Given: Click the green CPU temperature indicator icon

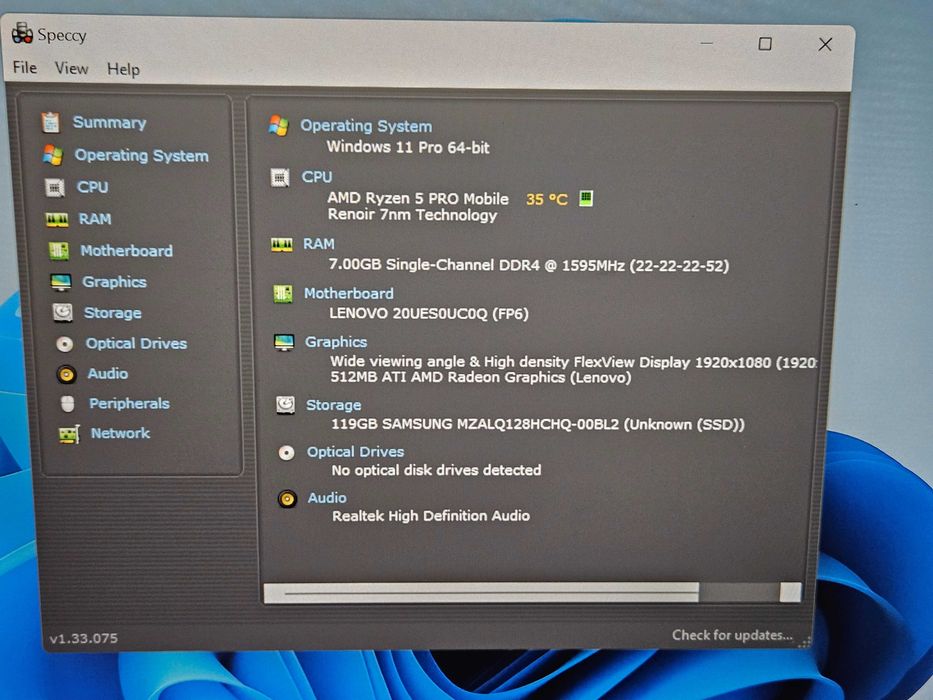Looking at the screenshot, I should pyautogui.click(x=586, y=198).
